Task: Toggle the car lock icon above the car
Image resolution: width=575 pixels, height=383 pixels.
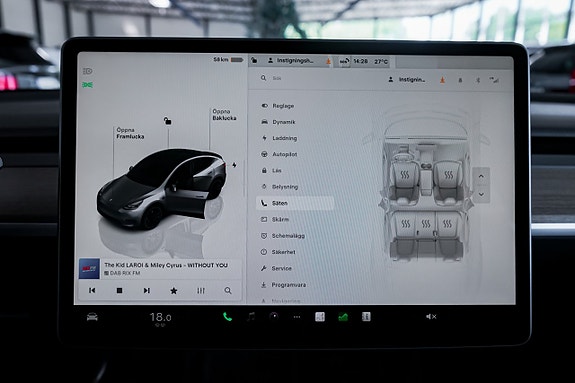Action: tap(168, 121)
